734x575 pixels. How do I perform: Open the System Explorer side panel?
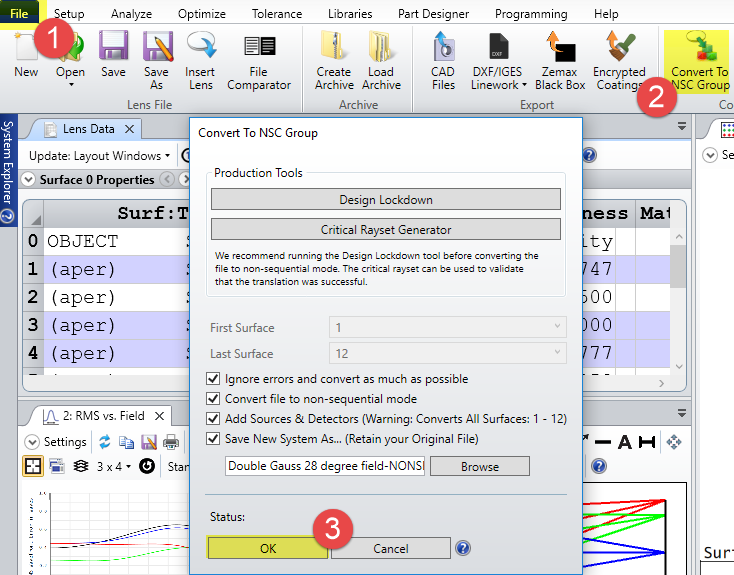pyautogui.click(x=8, y=170)
